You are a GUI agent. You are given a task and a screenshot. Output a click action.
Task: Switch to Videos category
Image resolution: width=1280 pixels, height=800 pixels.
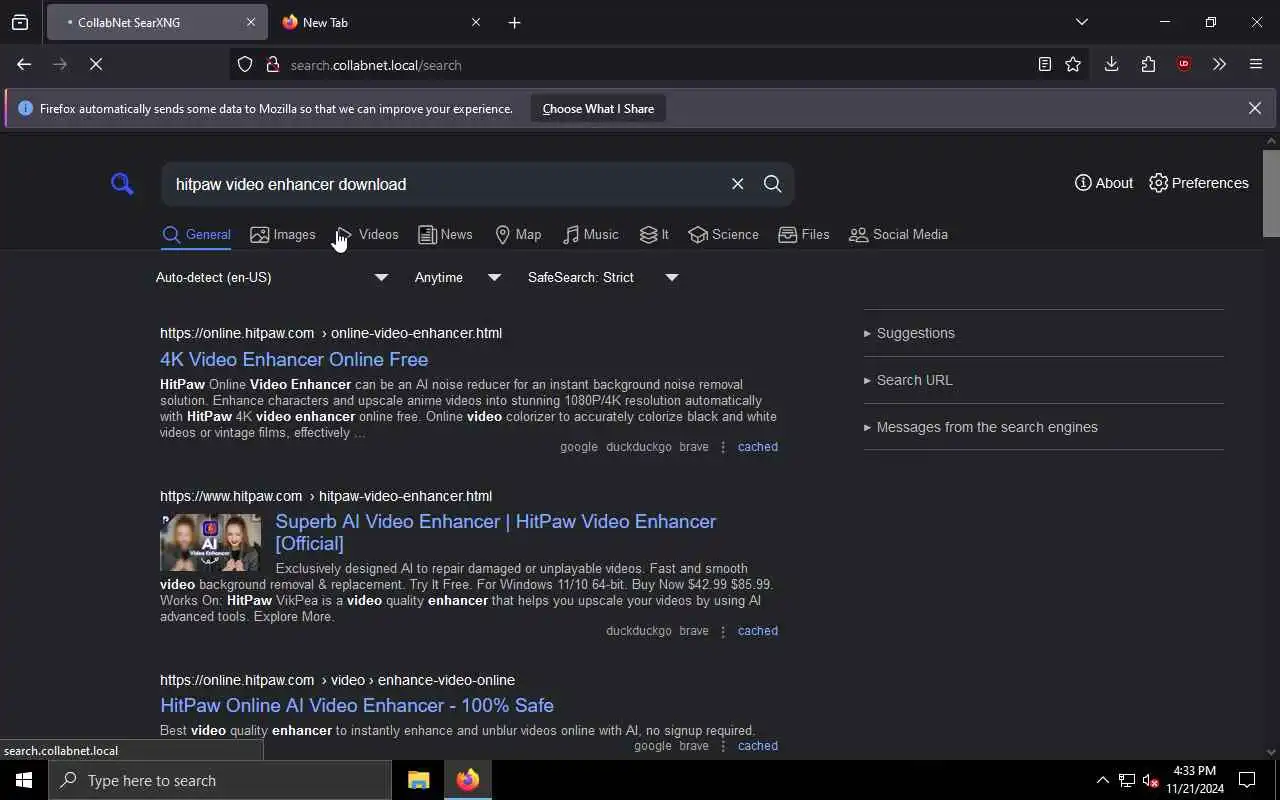367,234
